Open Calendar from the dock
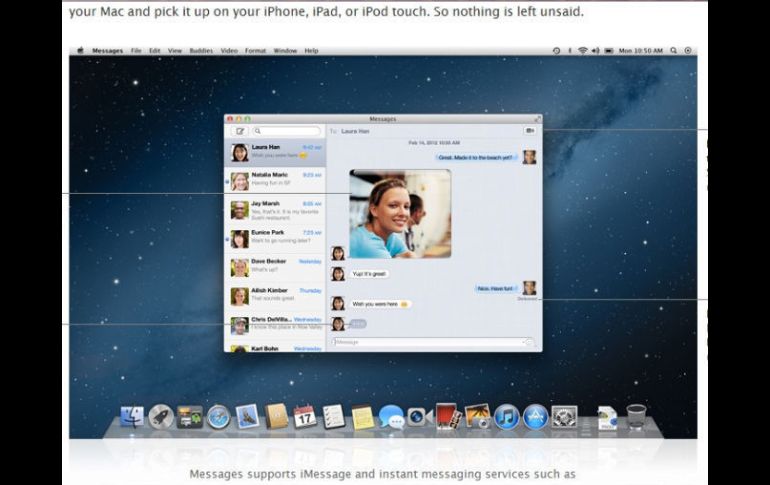Image resolution: width=770 pixels, height=485 pixels. (x=304, y=417)
